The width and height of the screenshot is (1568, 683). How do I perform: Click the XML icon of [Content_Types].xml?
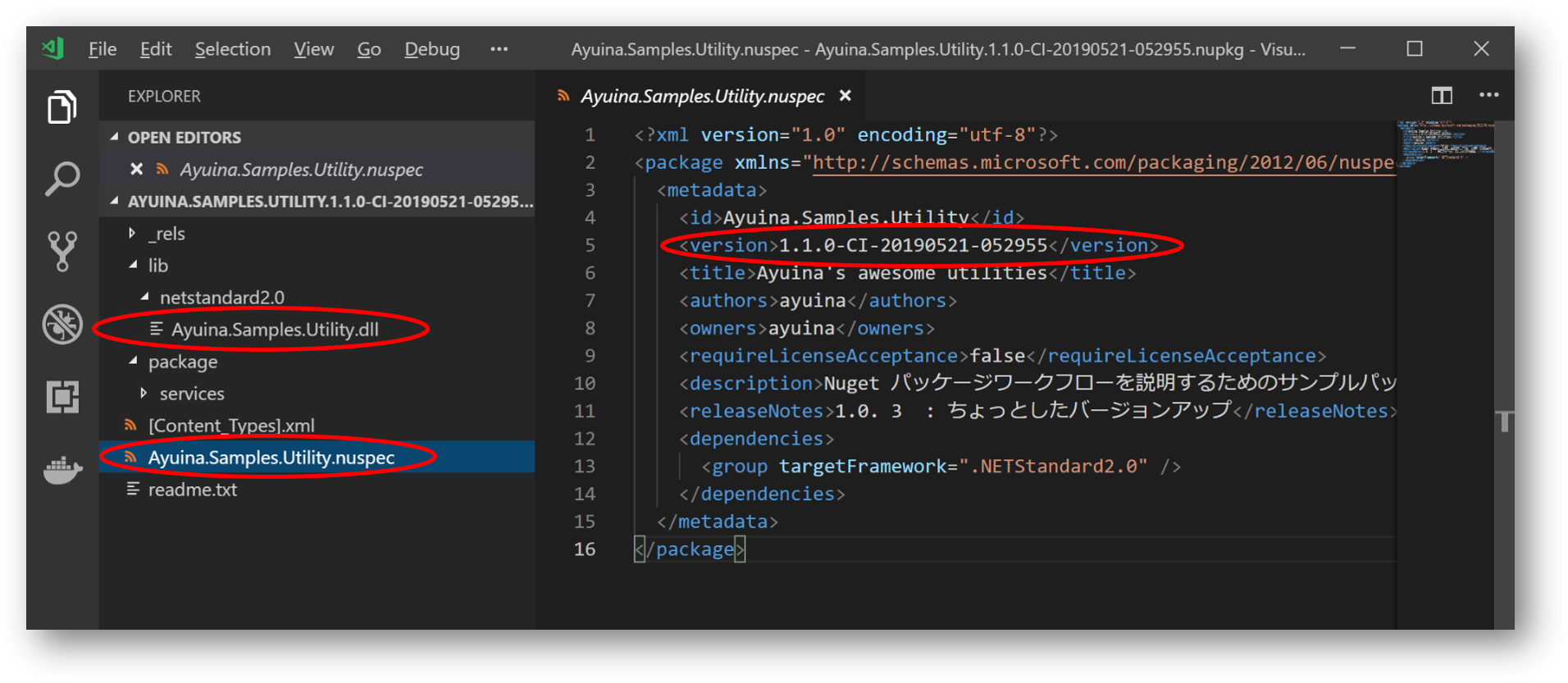point(130,425)
